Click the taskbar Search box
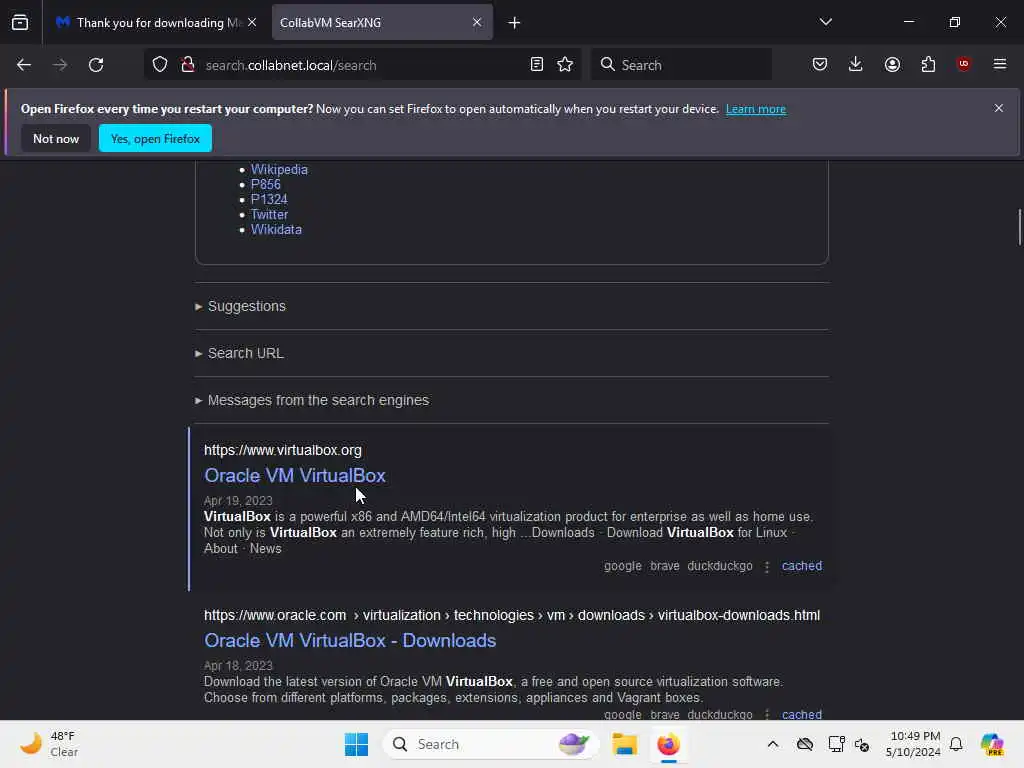1024x768 pixels. [490, 744]
